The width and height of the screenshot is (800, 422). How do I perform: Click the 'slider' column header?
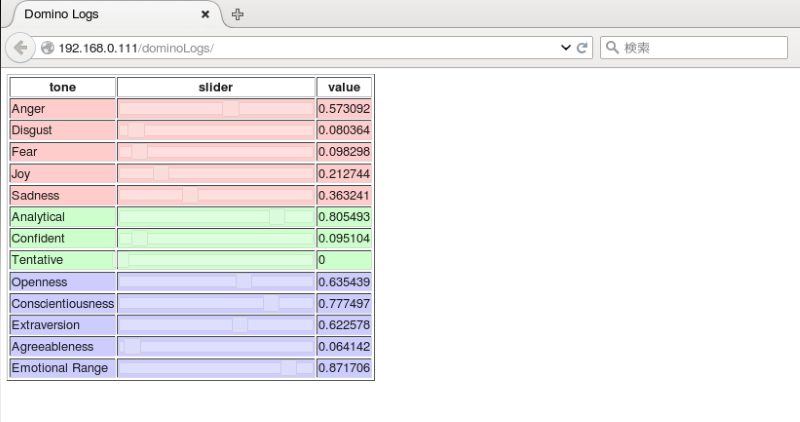click(x=216, y=87)
